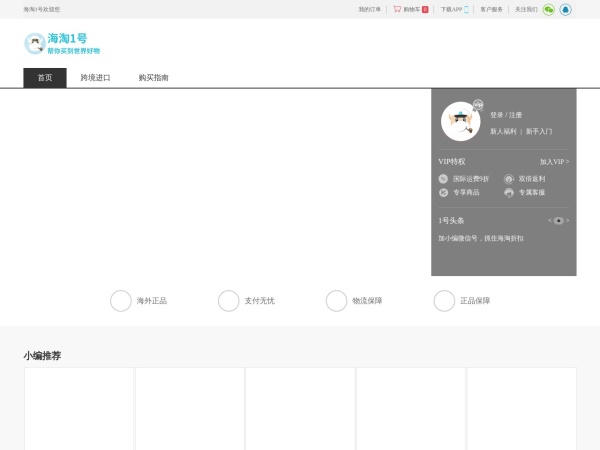Screen dimensions: 600x450
Task: Toggle the eye icon in 1号头条
Action: [559, 220]
